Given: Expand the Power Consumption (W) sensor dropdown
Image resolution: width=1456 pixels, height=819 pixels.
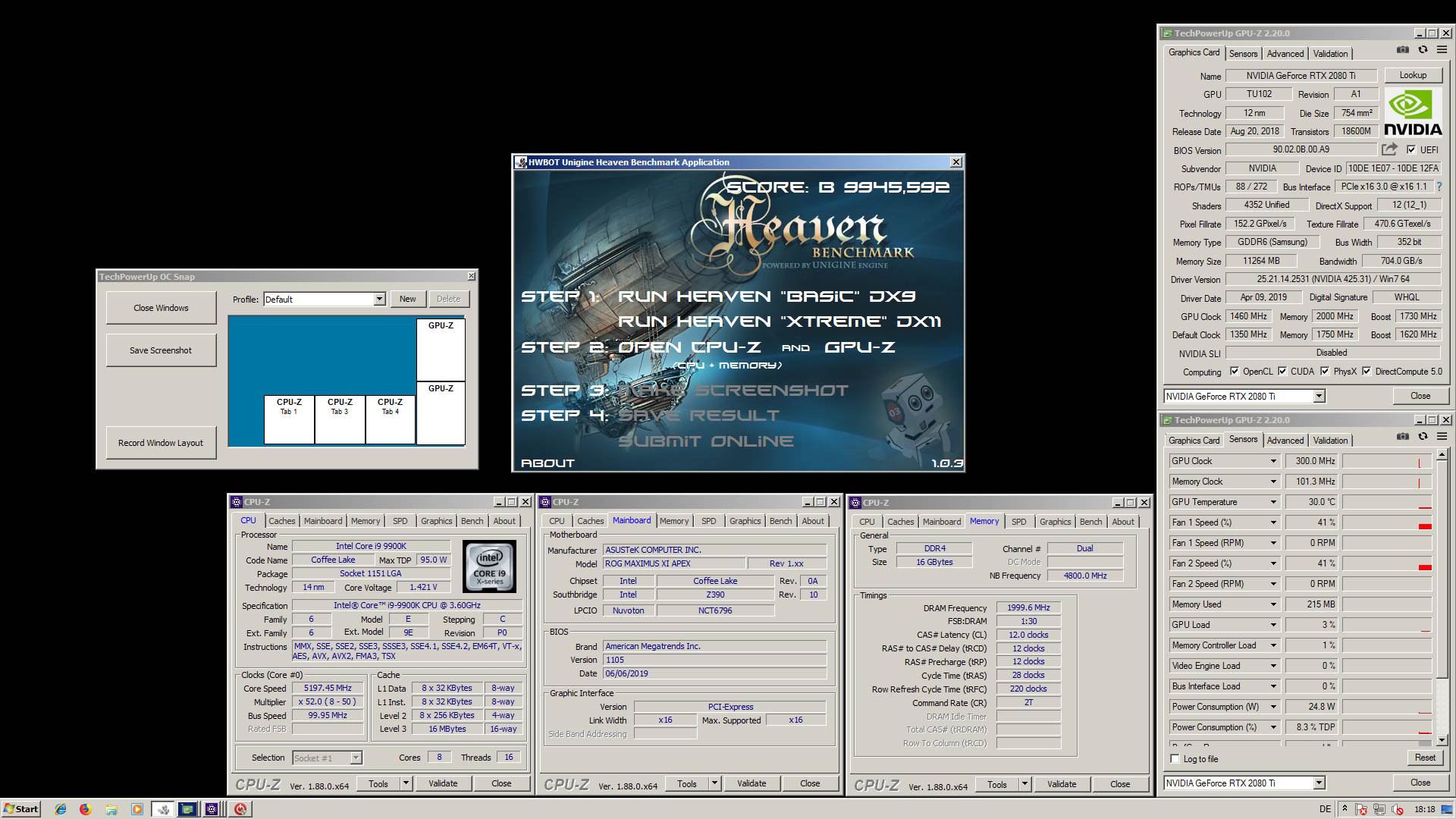Looking at the screenshot, I should point(1273,707).
